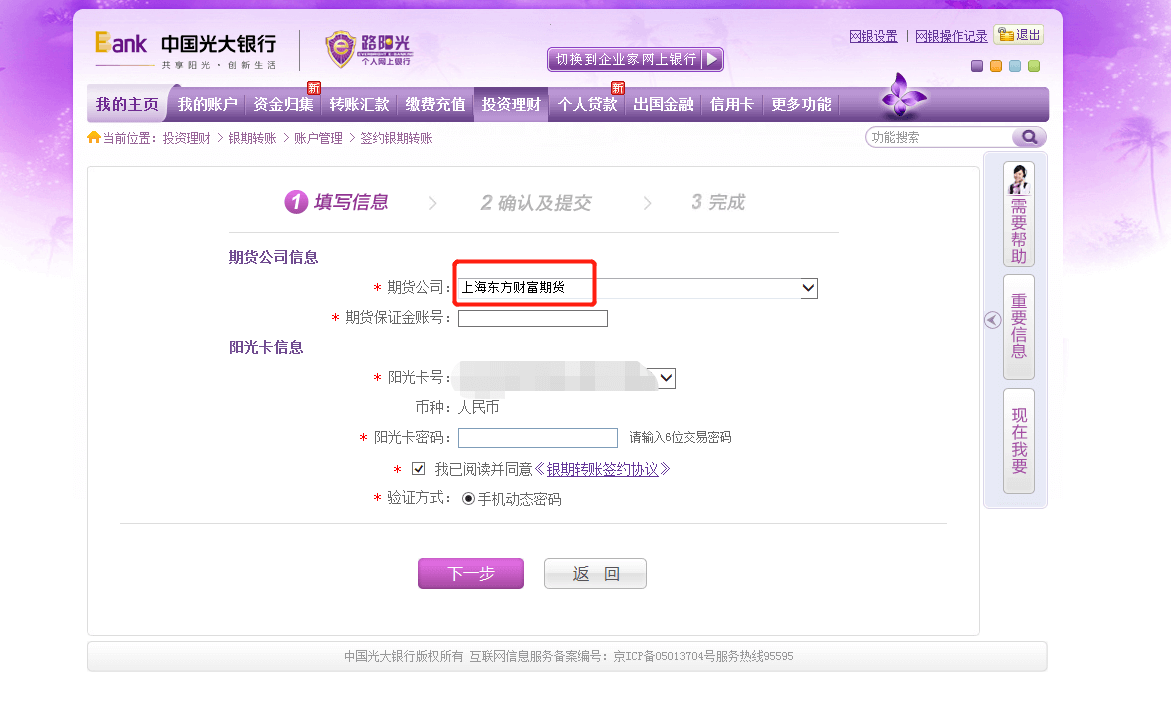Click the 签约银期转账 breadcrumb

396,138
